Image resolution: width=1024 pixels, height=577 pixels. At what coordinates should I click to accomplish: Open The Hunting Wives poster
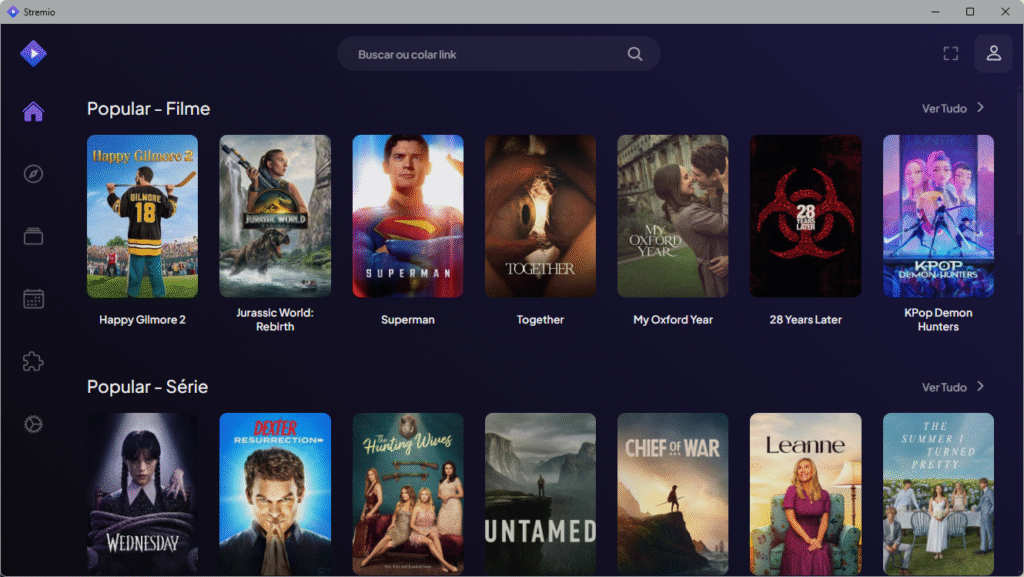(408, 493)
